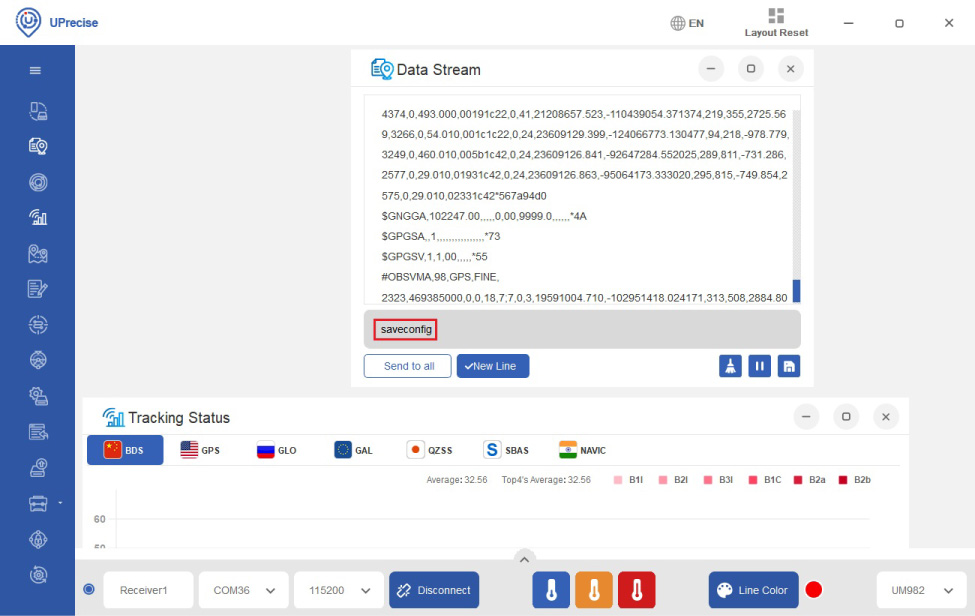Click the orange thermometer button
Viewport: 975px width, 616px height.
[x=593, y=590]
